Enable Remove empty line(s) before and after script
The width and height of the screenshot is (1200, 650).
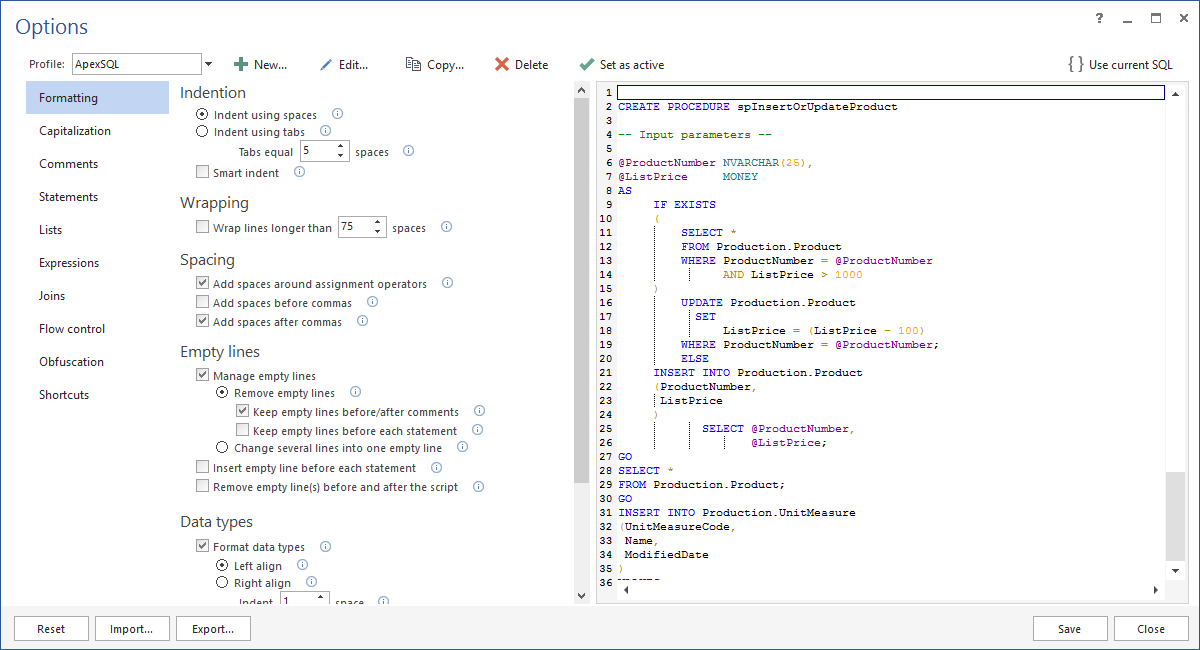(x=203, y=487)
